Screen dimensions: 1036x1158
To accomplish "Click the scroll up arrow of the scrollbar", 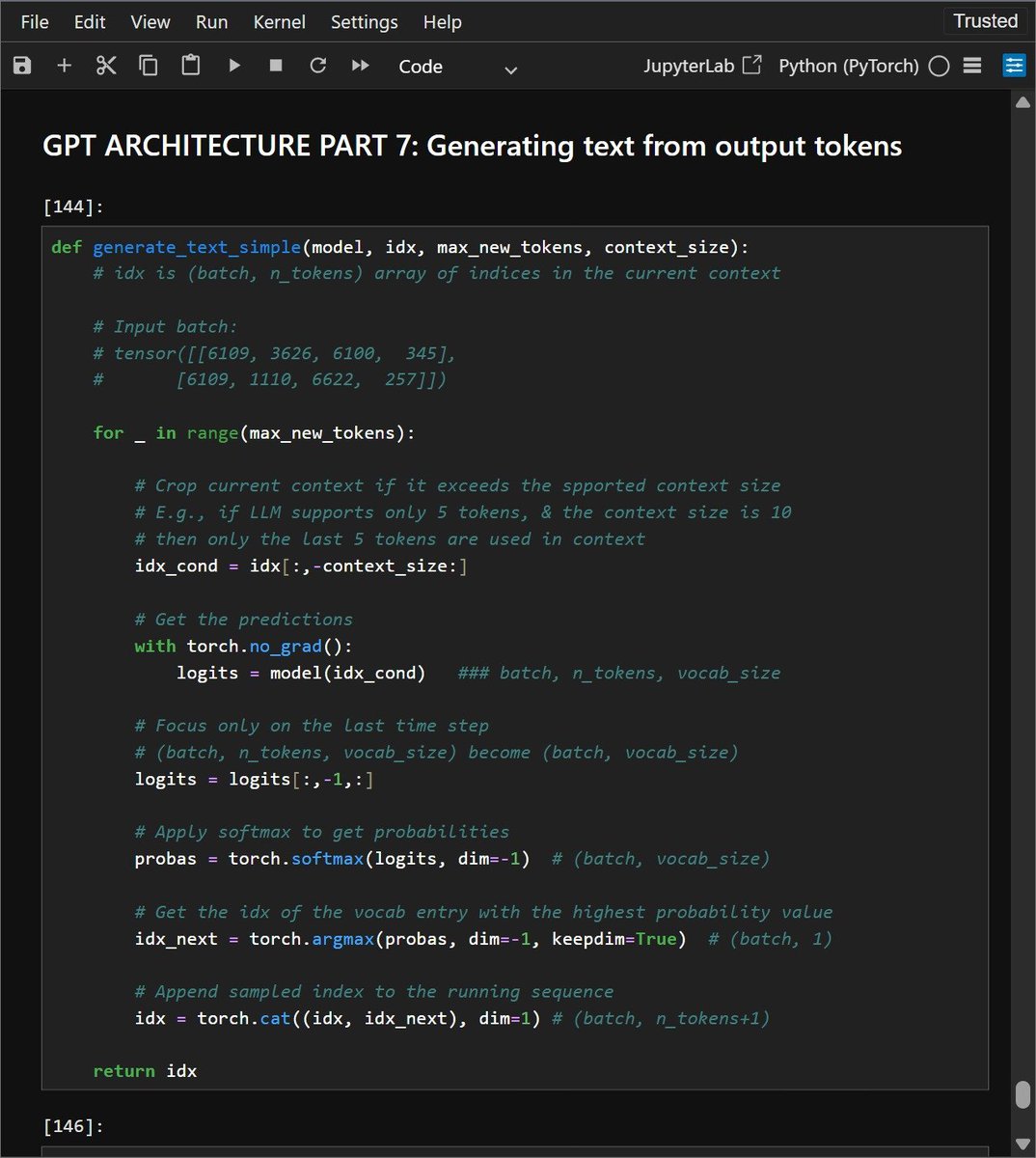I will point(1022,103).
